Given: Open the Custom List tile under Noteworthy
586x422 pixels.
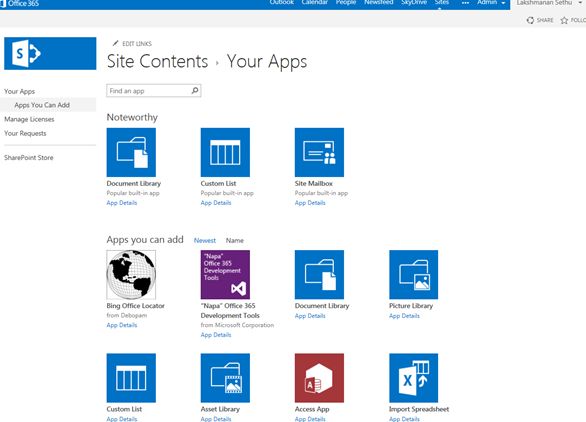Looking at the screenshot, I should 225,152.
